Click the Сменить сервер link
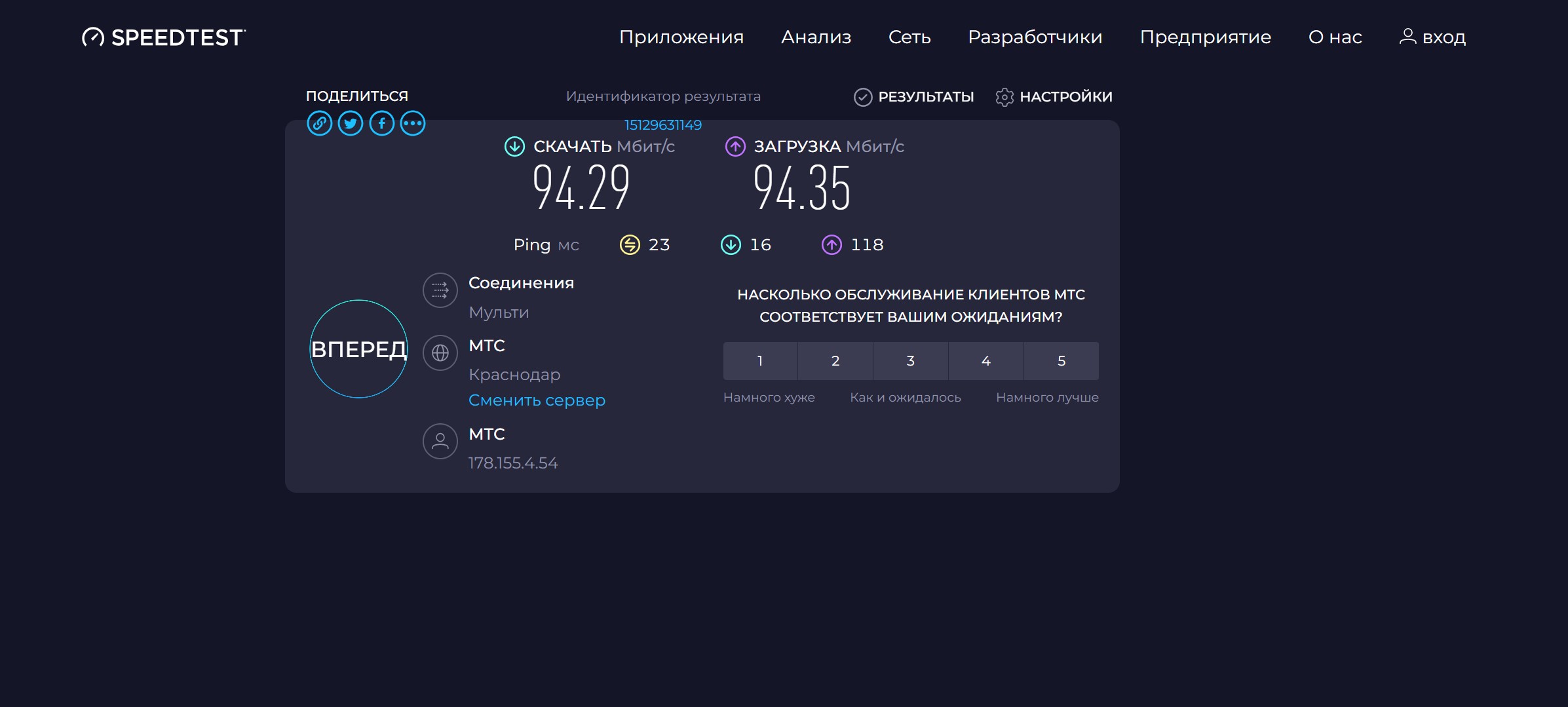This screenshot has height=707, width=1568. pyautogui.click(x=537, y=400)
